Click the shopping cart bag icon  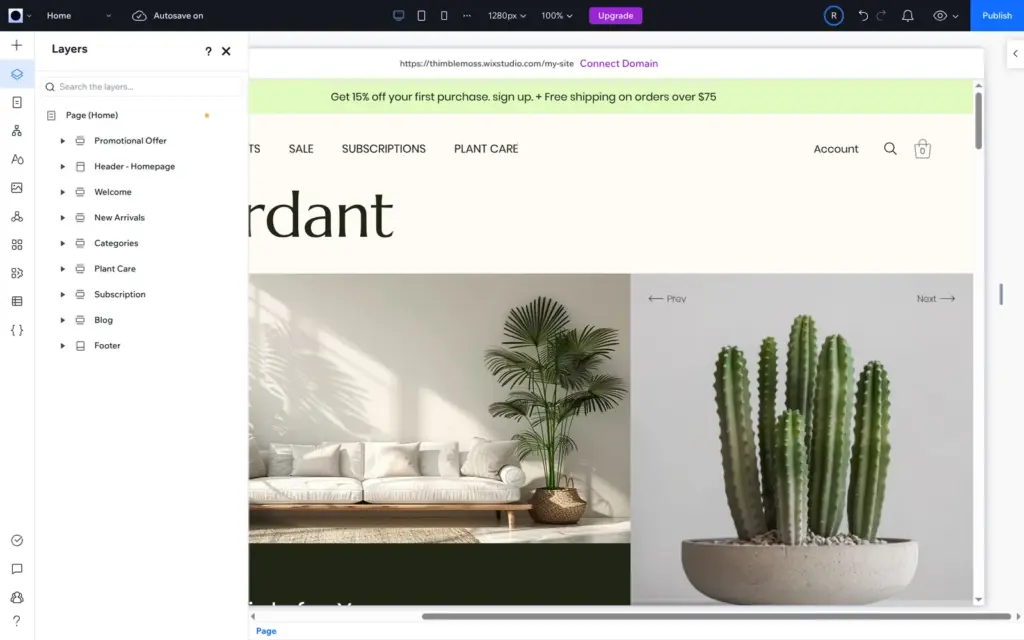pyautogui.click(x=922, y=149)
